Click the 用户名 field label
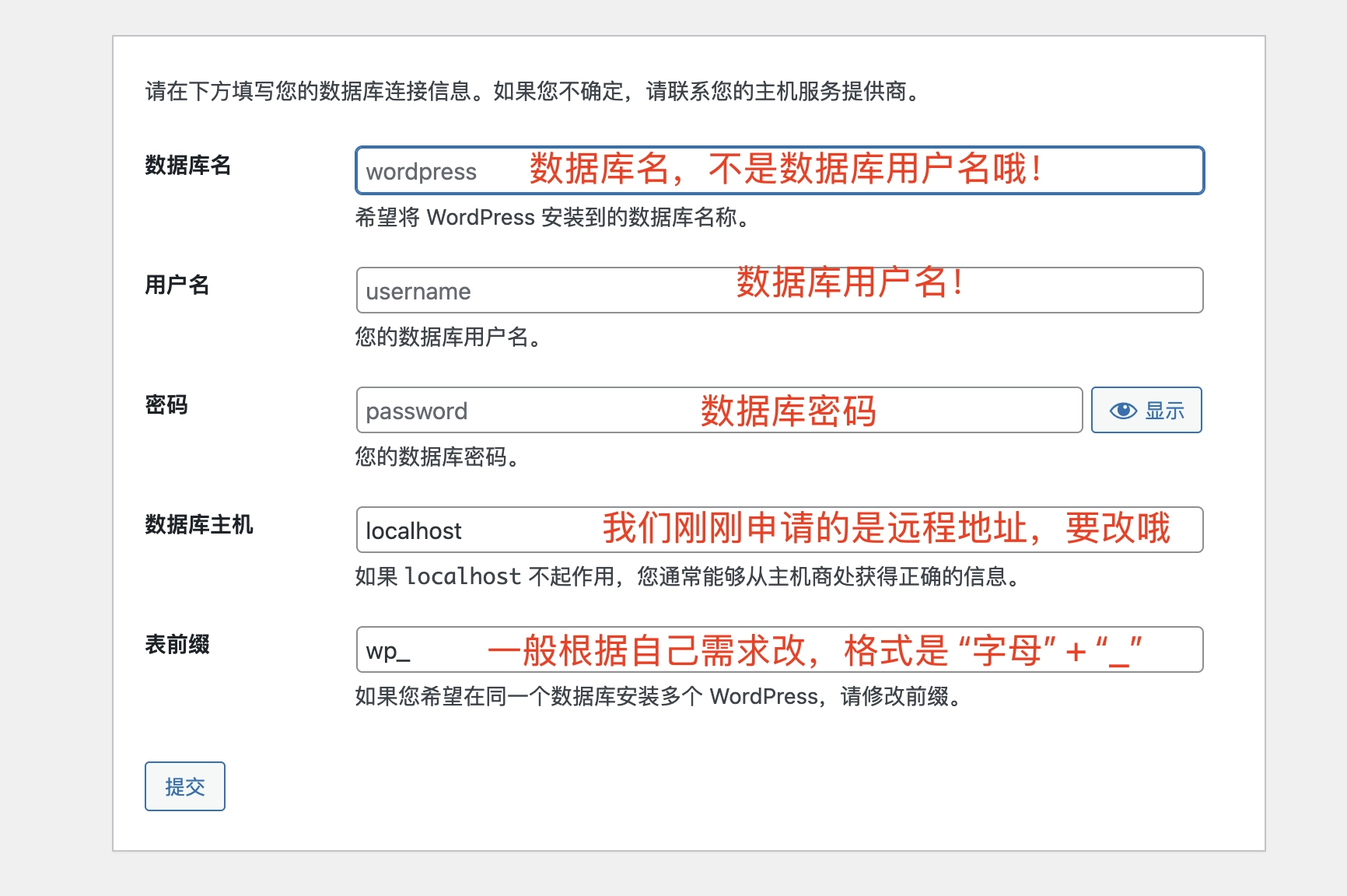This screenshot has width=1347, height=896. 177,285
